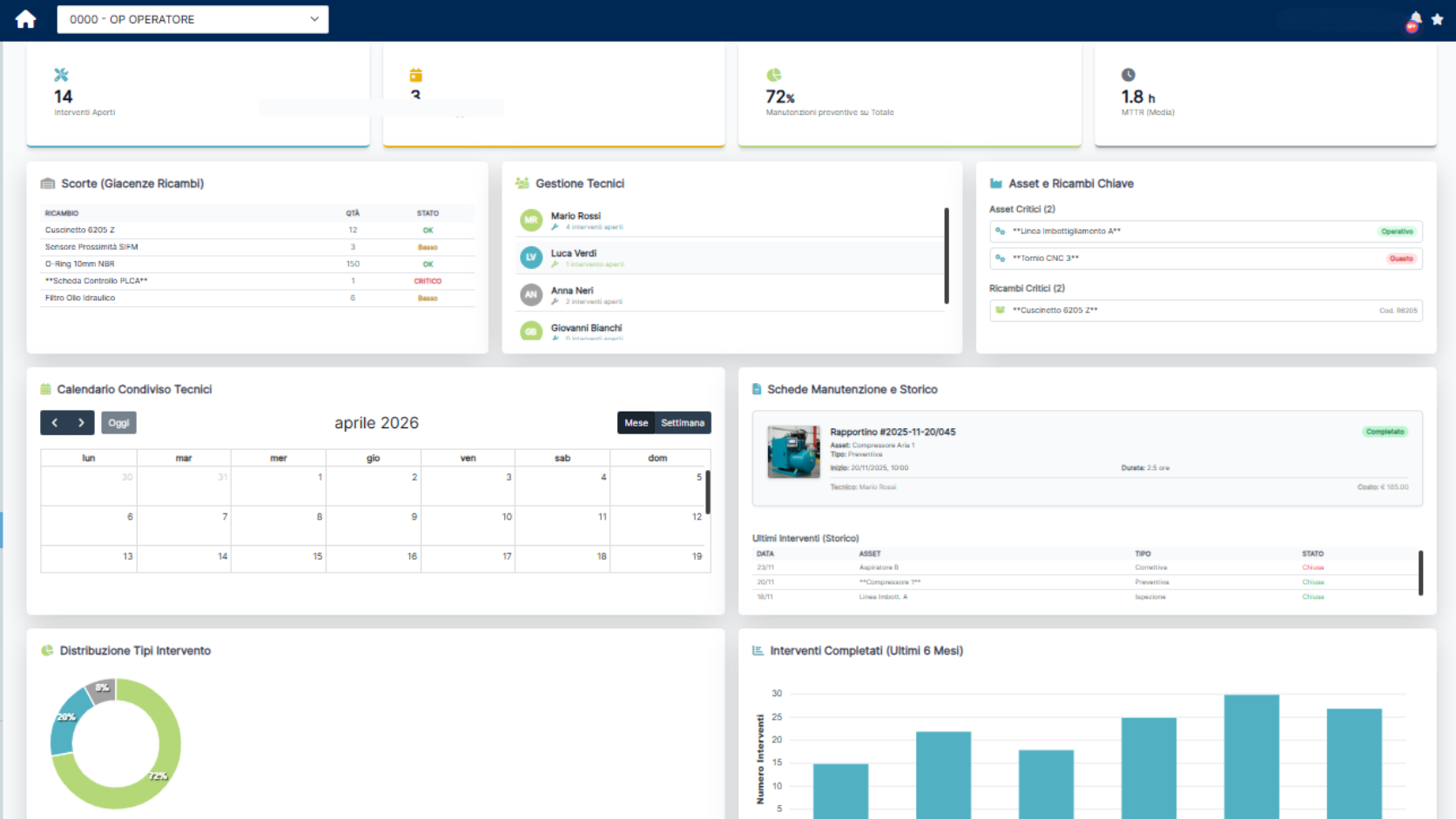Switch calendar to Mese view
Screen dimensions: 1456x819
click(x=636, y=423)
